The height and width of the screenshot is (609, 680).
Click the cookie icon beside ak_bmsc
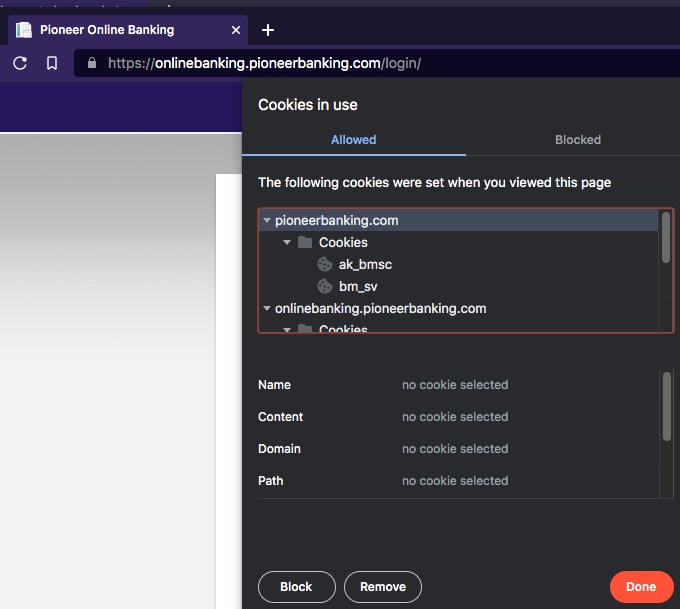pos(325,264)
